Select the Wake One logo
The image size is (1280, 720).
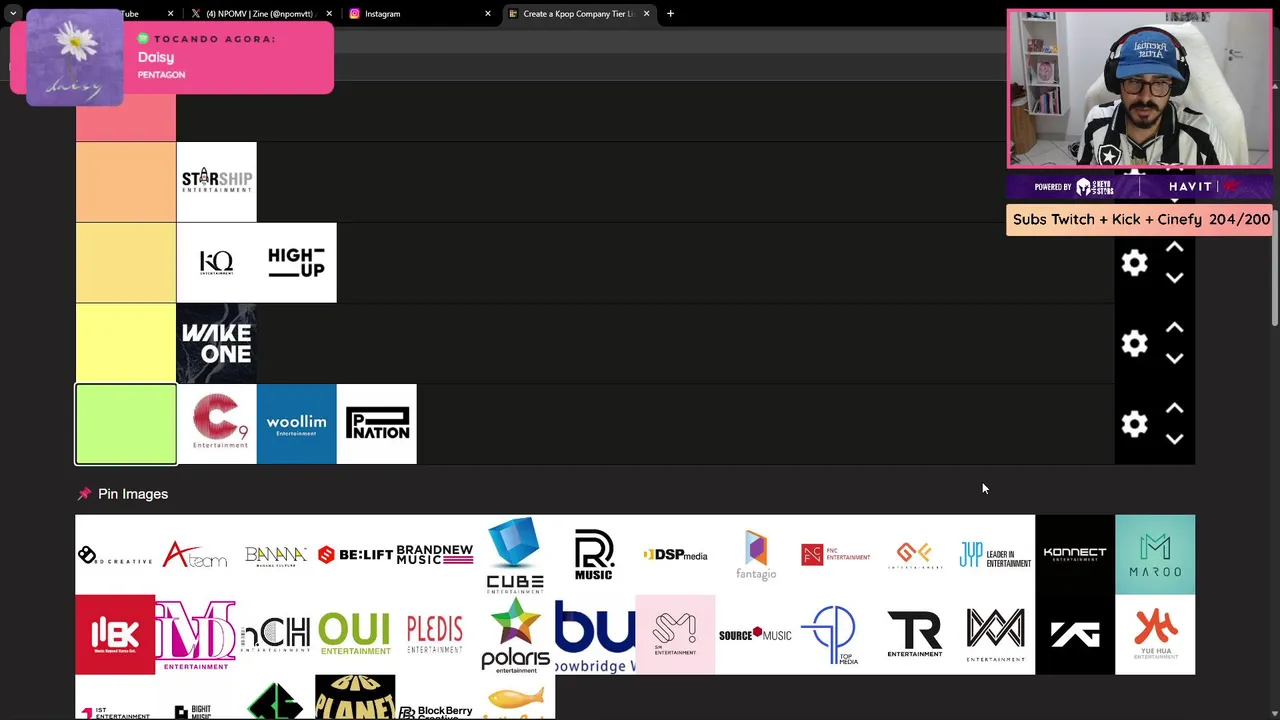(x=216, y=344)
